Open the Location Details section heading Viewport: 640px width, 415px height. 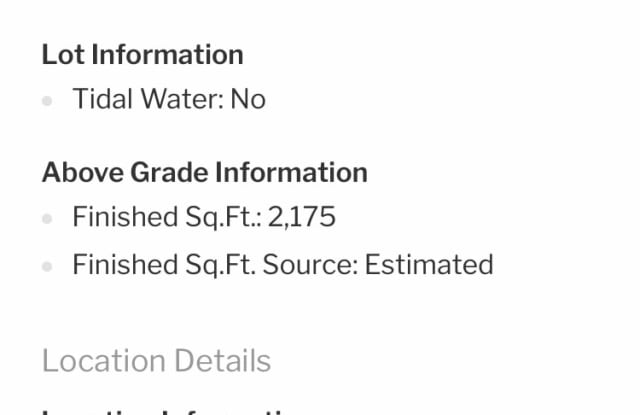(156, 361)
